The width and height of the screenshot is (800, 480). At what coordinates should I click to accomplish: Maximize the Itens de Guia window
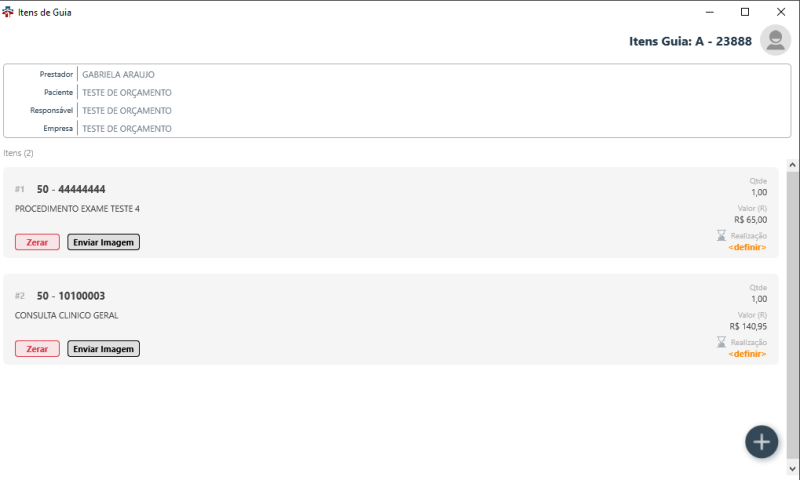pyautogui.click(x=745, y=12)
